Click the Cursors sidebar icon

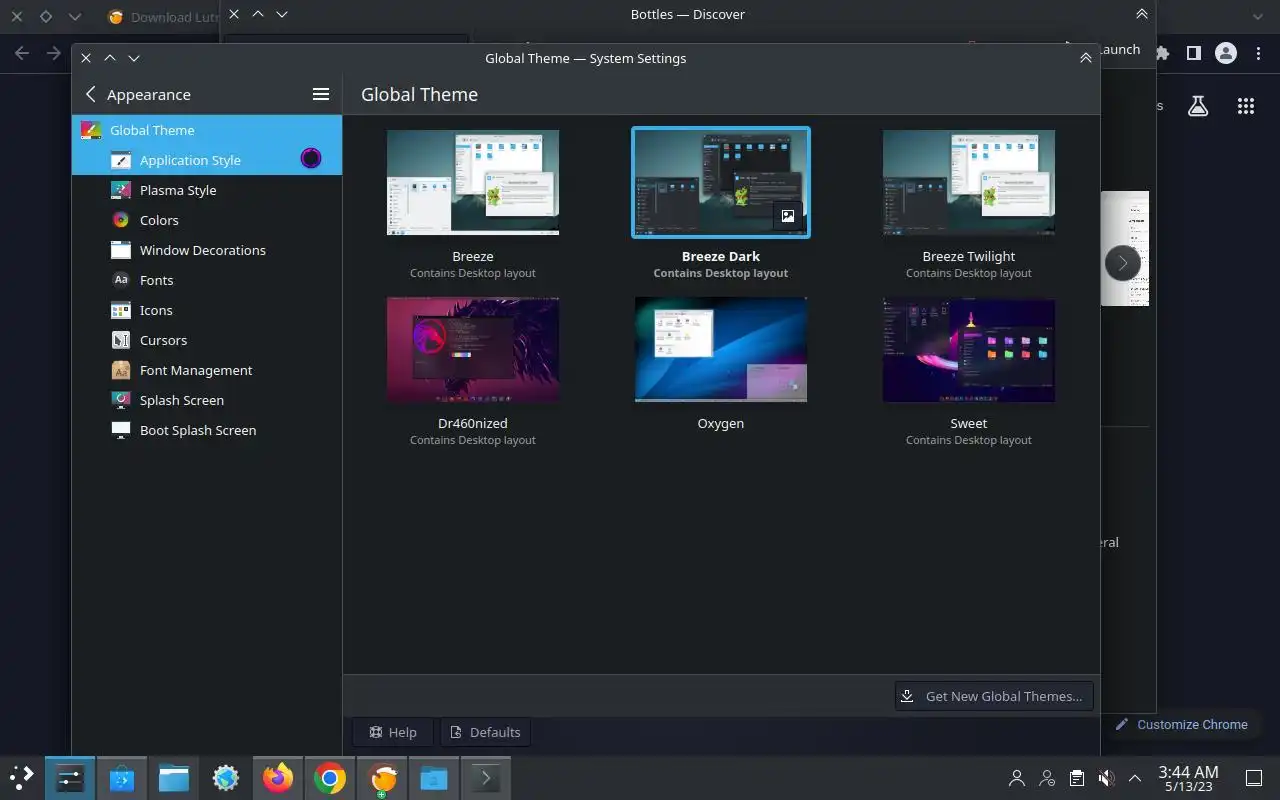tap(121, 340)
